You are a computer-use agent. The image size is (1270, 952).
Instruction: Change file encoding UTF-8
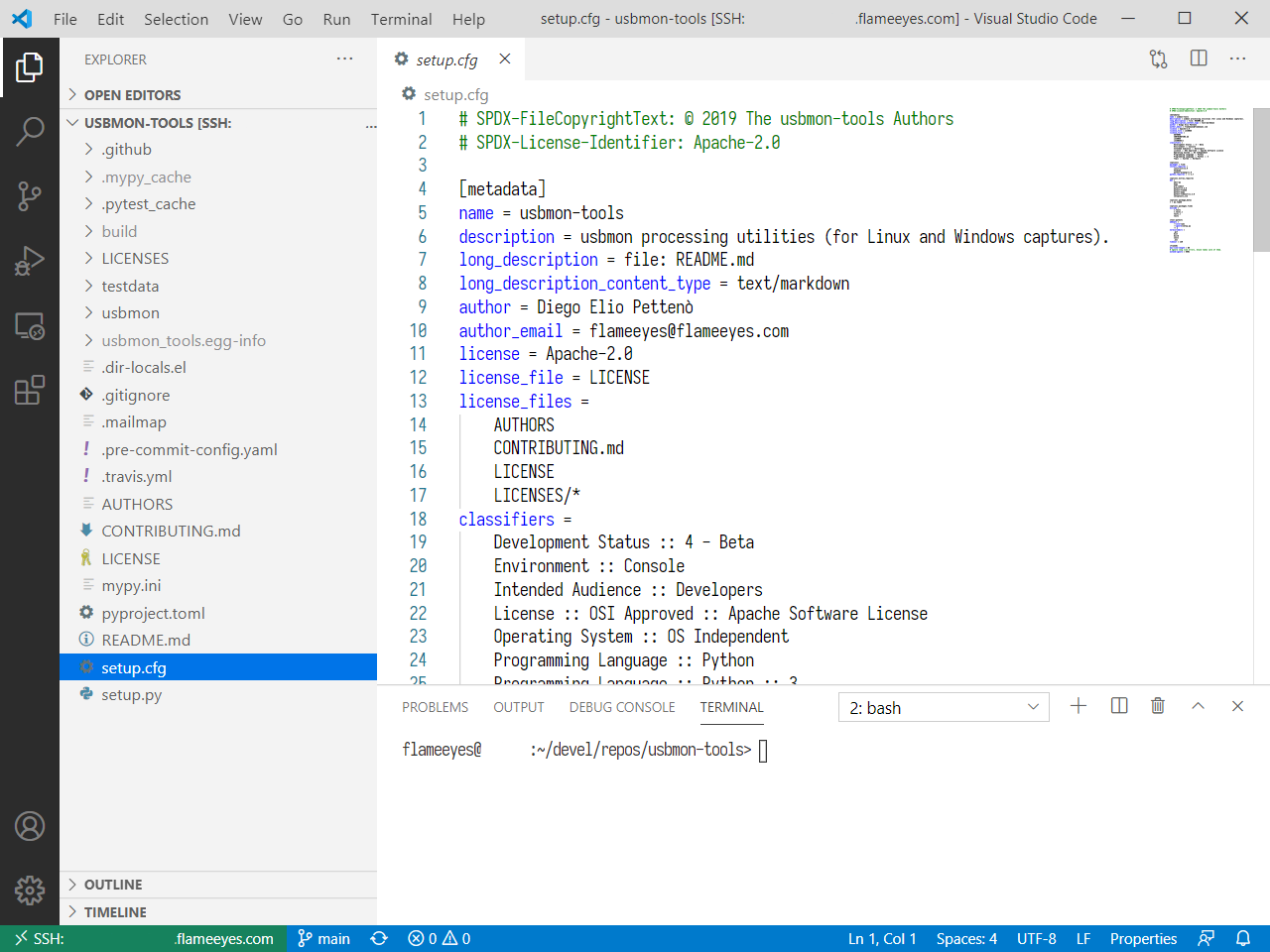coord(1037,938)
